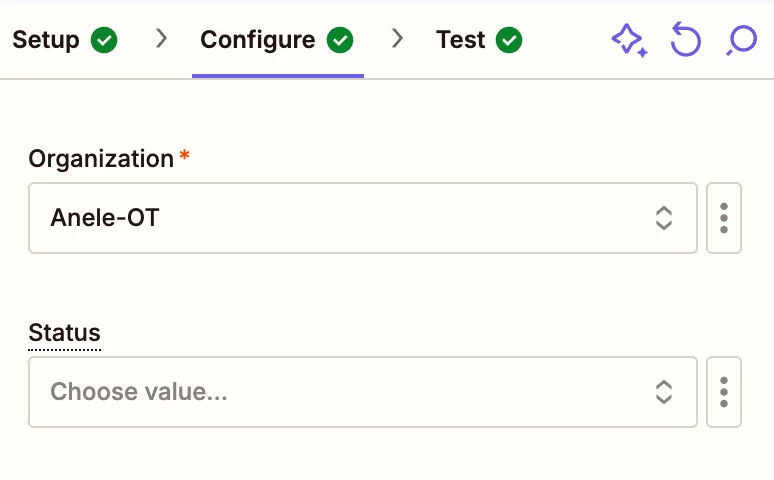
Task: Open the Organization dropdown showing Anele-OT
Action: [x=340, y=218]
